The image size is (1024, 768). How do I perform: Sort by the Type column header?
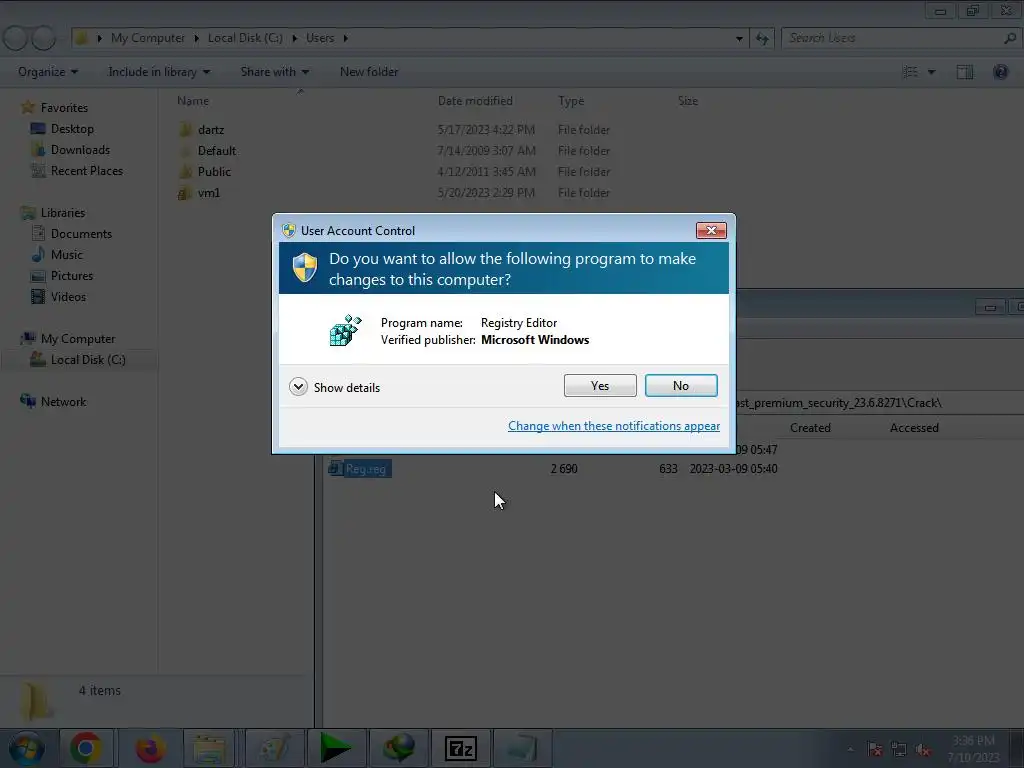(x=571, y=101)
